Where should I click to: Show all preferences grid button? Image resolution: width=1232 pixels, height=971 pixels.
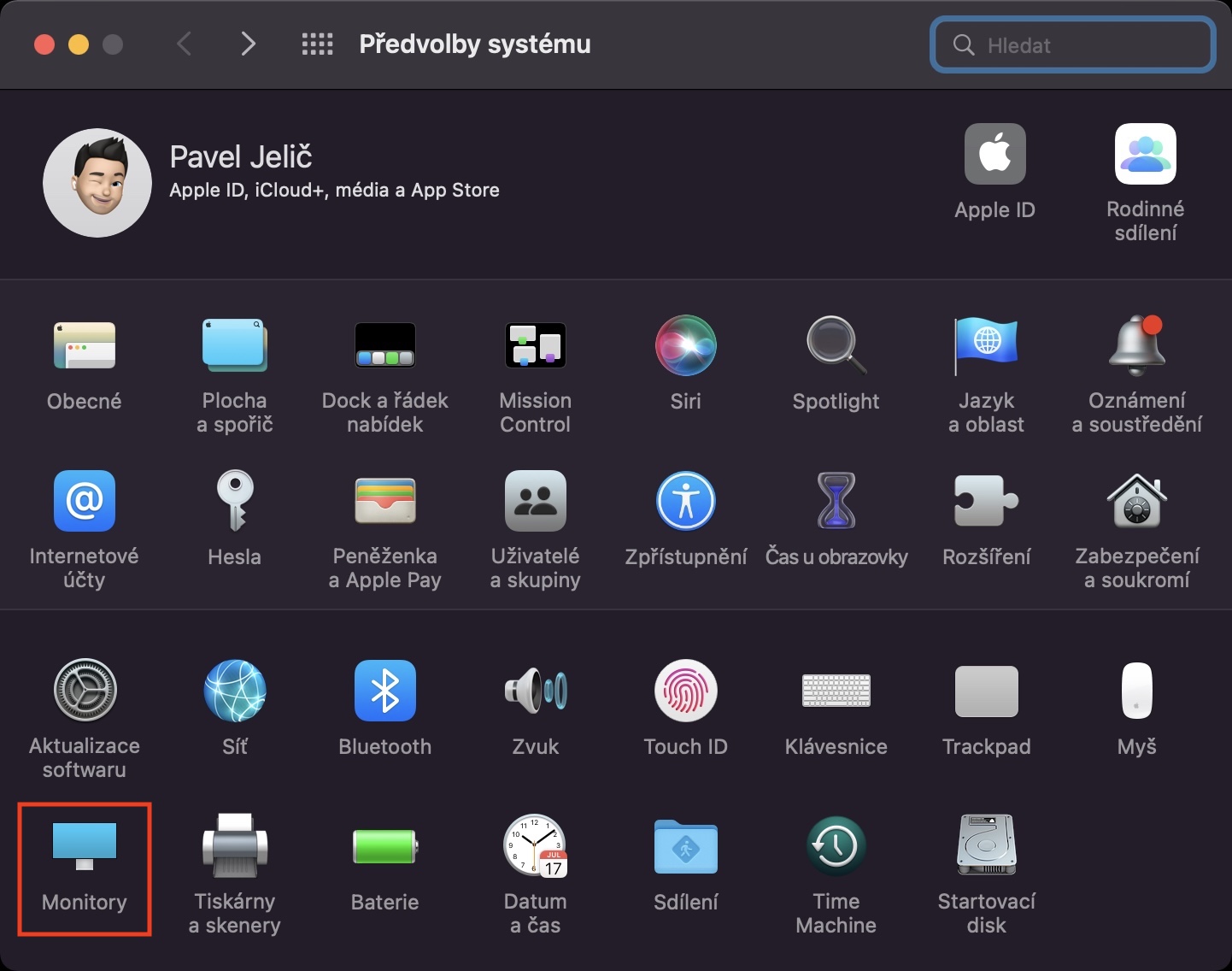click(x=318, y=44)
